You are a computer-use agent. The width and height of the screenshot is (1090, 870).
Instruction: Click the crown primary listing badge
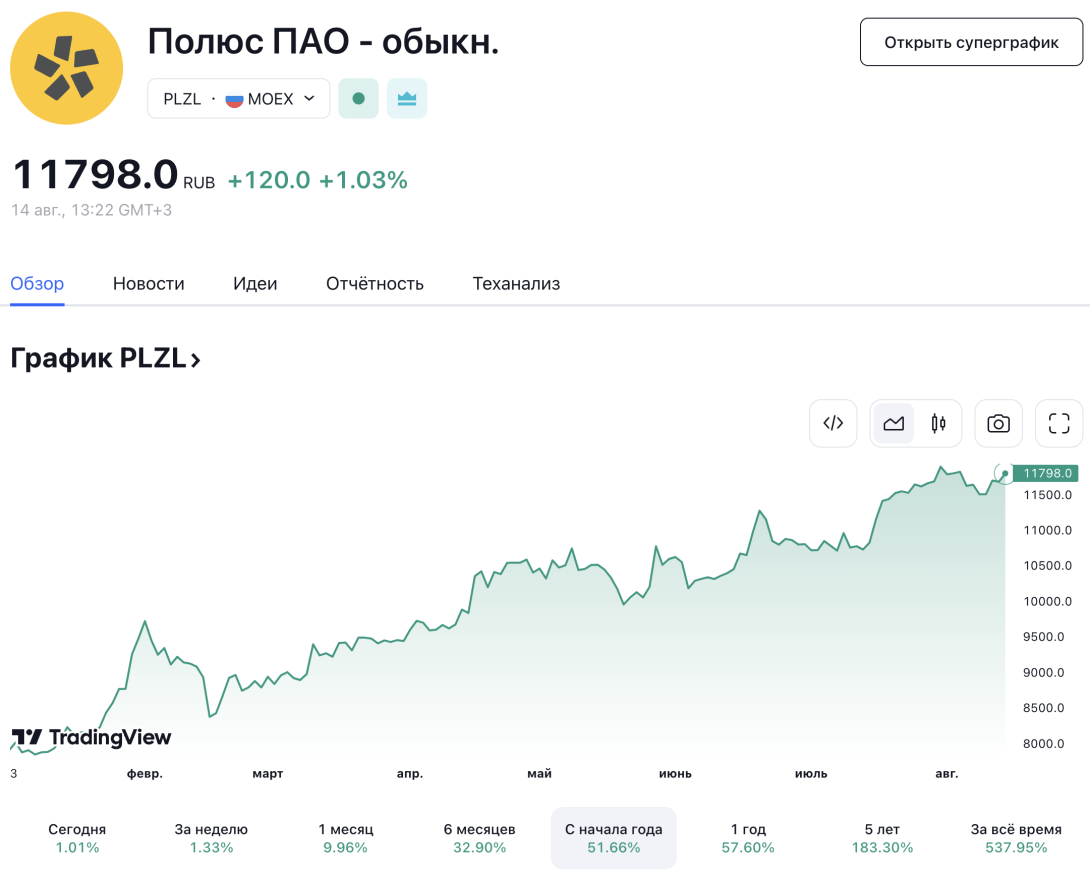(x=407, y=99)
